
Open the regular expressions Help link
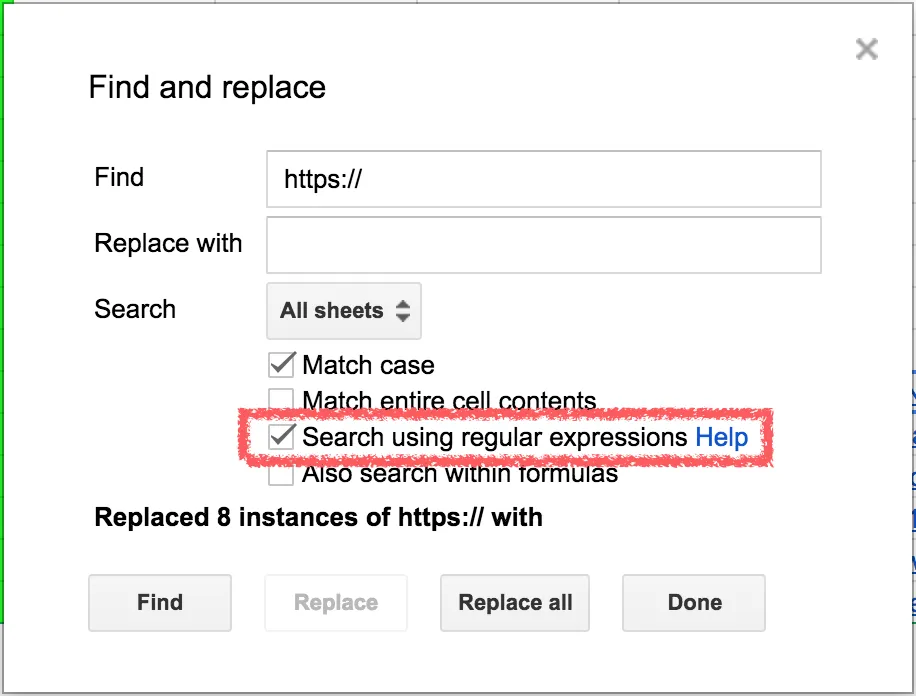click(721, 437)
